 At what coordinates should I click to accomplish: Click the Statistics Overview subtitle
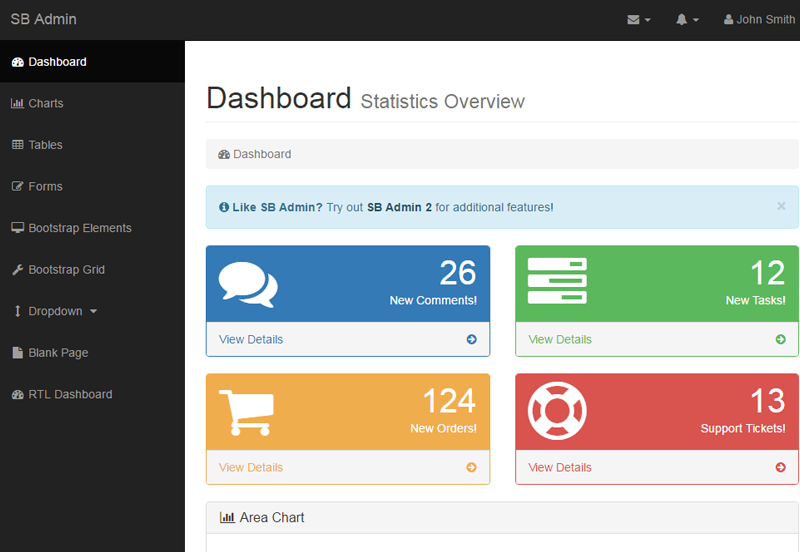[x=442, y=102]
